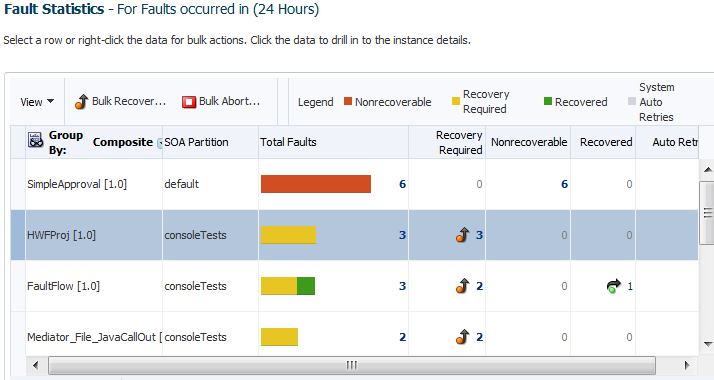714x380 pixels.
Task: Open FaultFlow total faults count 3
Action: pyautogui.click(x=402, y=286)
